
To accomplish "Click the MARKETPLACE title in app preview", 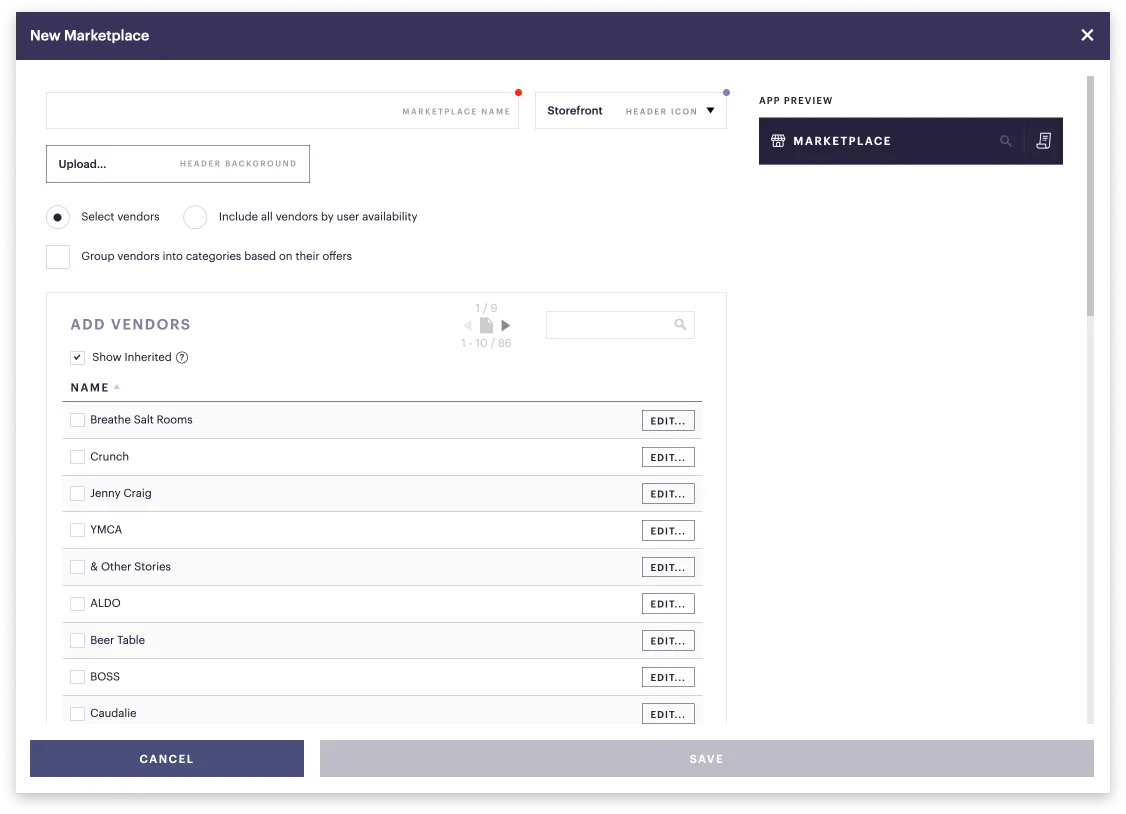I will (842, 141).
